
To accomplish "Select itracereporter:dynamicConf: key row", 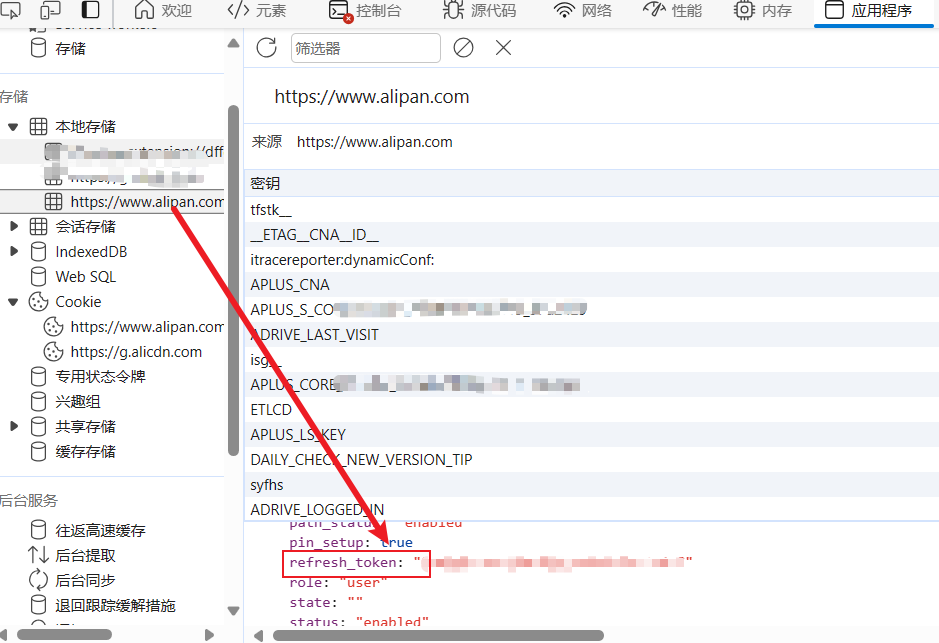I will click(x=591, y=260).
